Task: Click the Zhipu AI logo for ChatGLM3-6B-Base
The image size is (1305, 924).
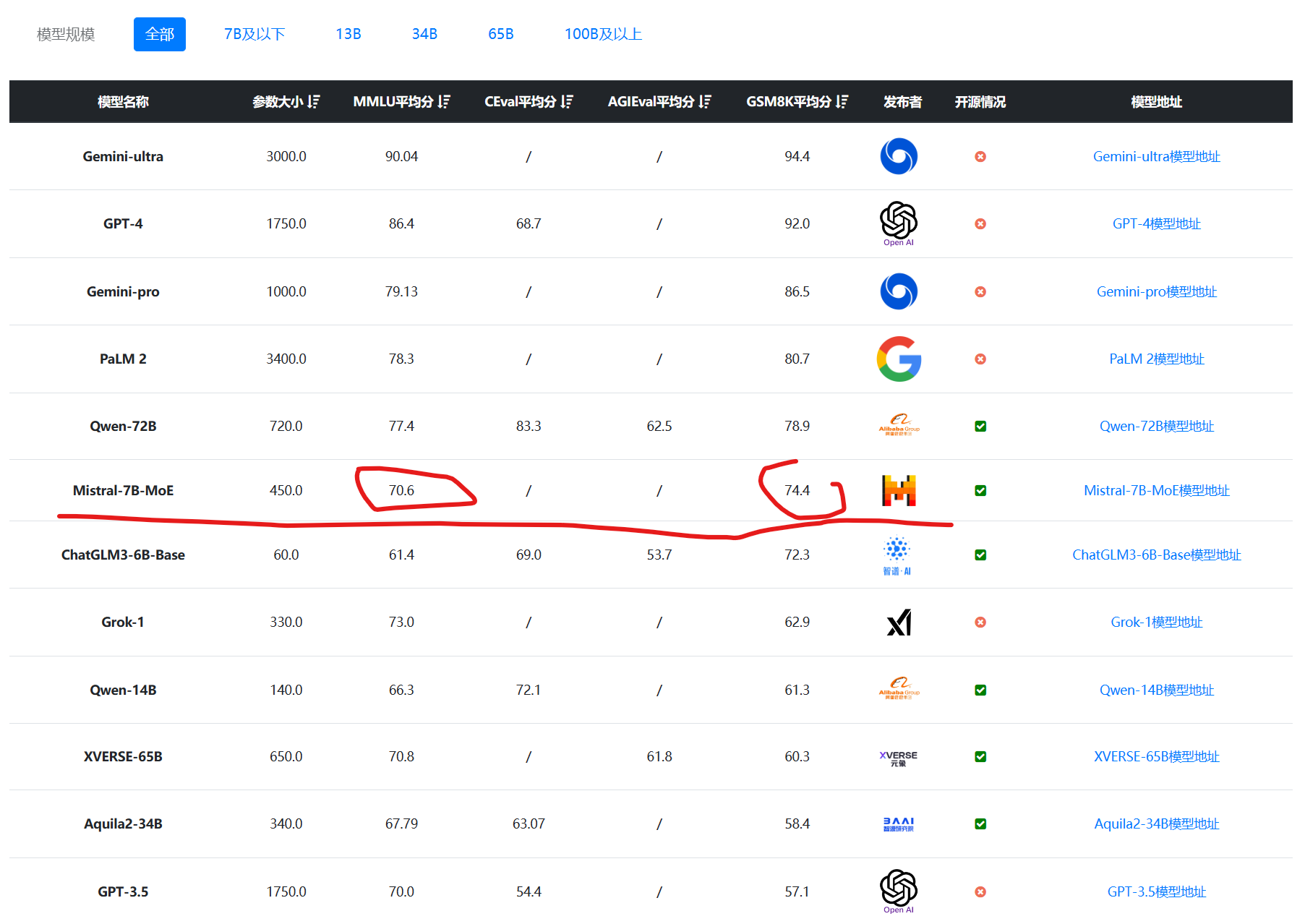Action: tap(897, 555)
